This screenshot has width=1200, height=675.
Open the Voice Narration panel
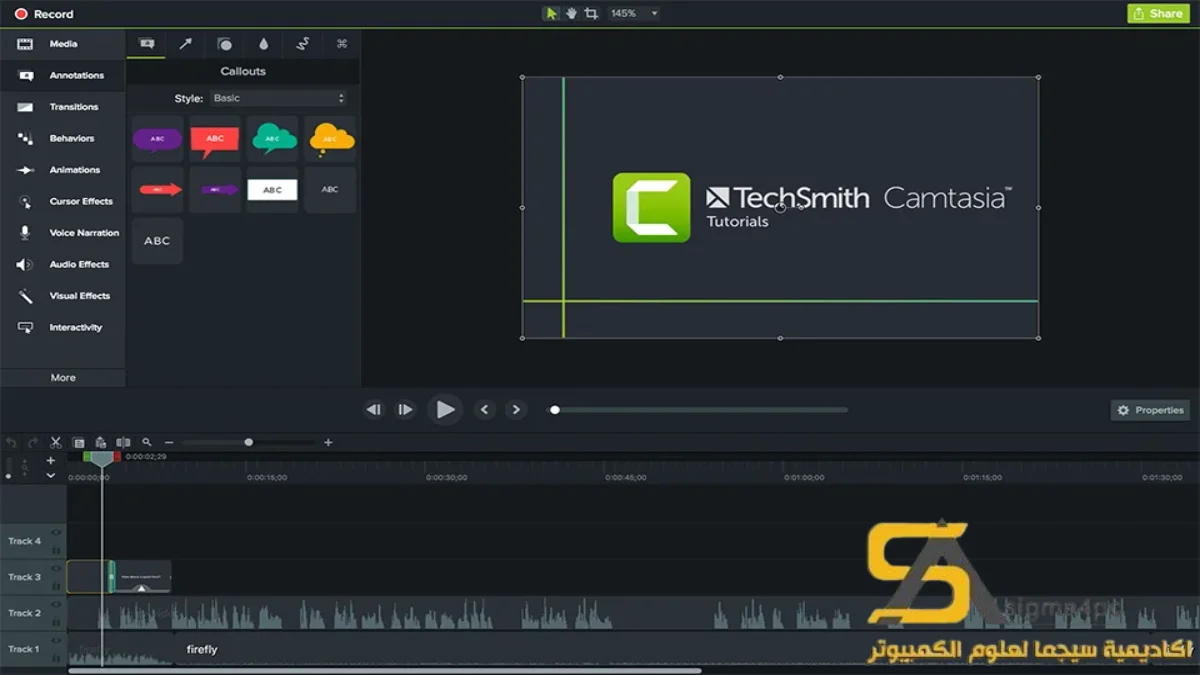pos(62,233)
